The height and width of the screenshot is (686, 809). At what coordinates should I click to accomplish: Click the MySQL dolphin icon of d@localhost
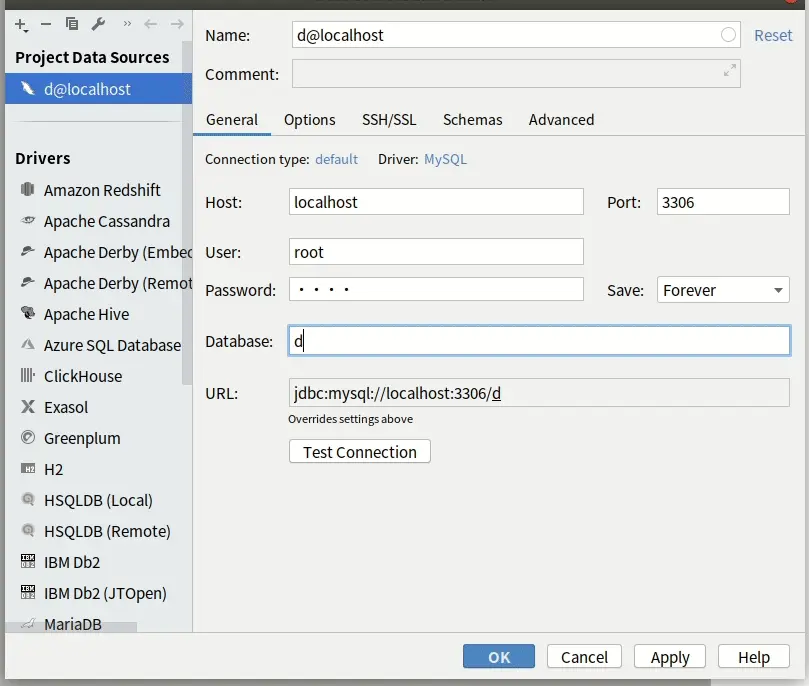tap(28, 88)
